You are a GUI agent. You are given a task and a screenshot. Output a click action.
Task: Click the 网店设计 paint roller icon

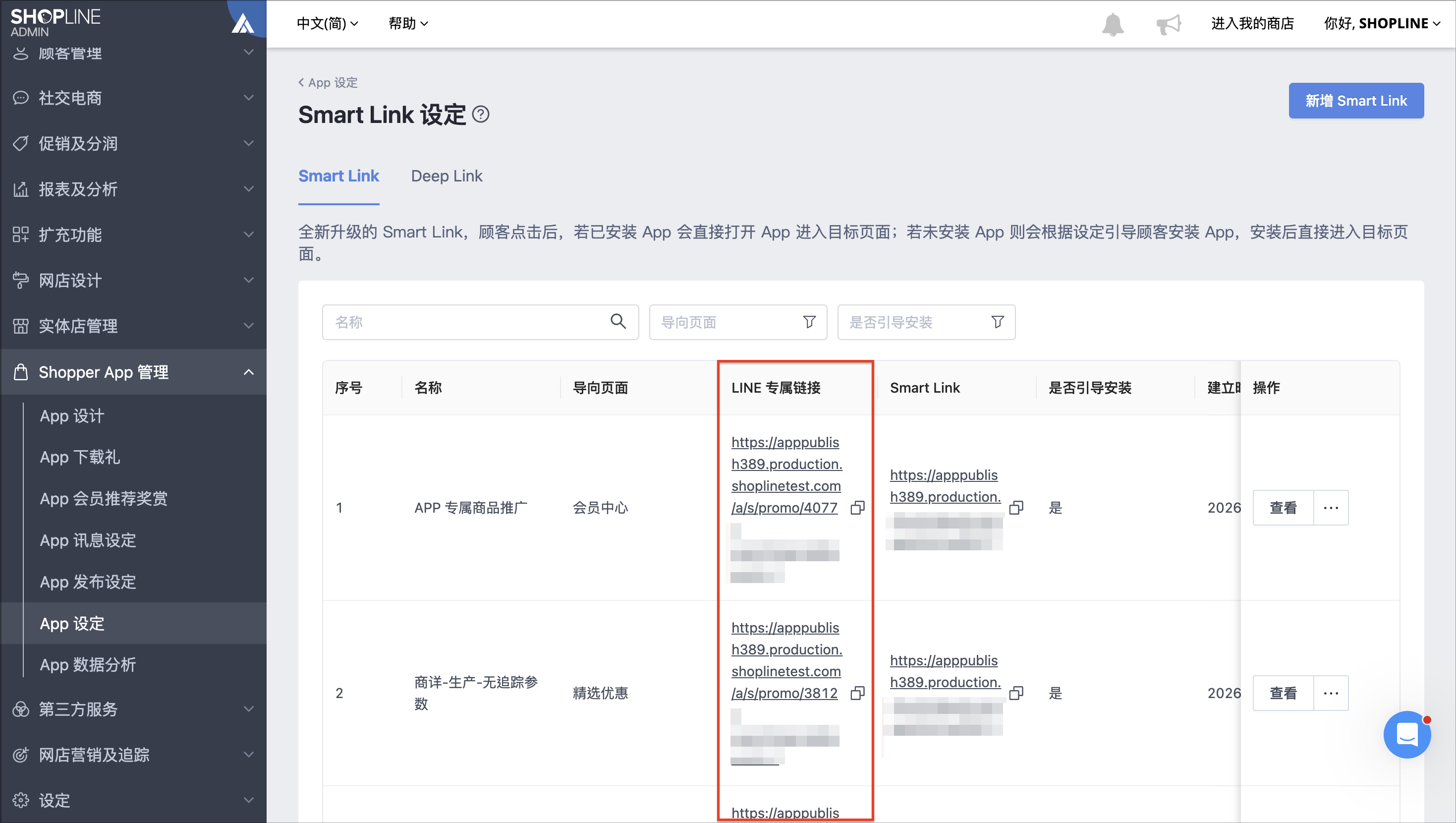coord(21,280)
